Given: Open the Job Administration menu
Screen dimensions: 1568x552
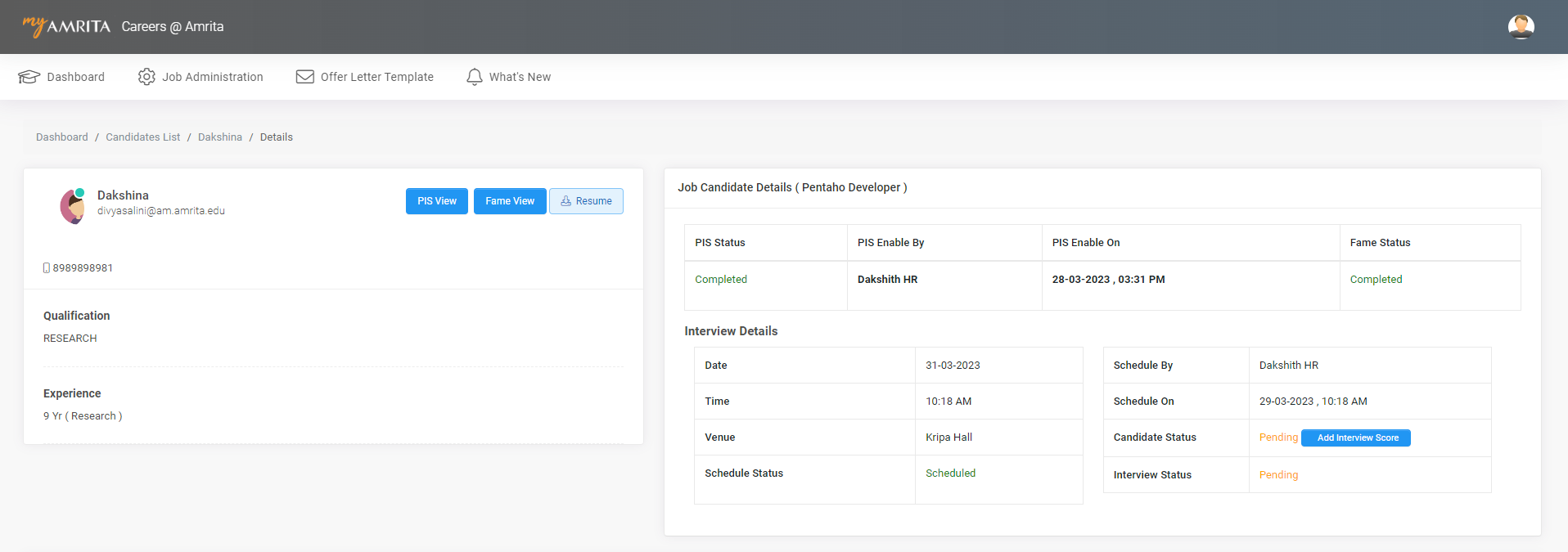Looking at the screenshot, I should 212,77.
